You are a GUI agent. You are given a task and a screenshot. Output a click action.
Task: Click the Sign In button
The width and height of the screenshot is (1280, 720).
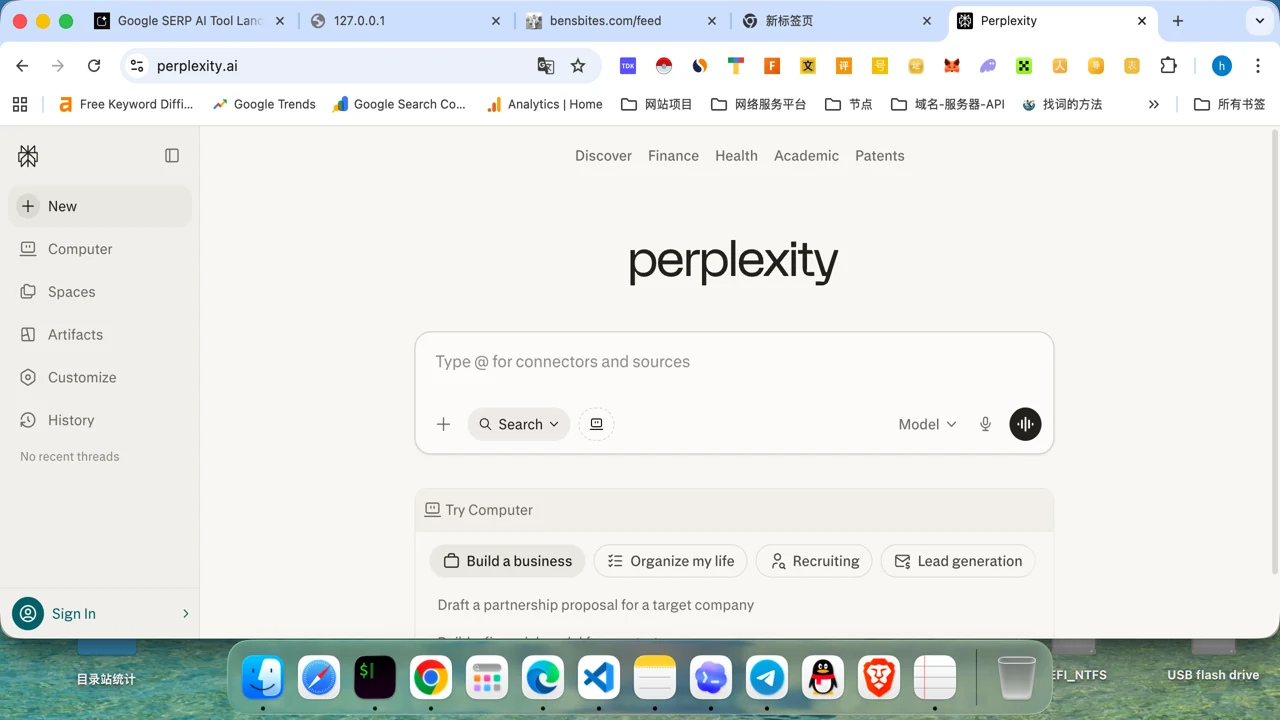(x=100, y=614)
